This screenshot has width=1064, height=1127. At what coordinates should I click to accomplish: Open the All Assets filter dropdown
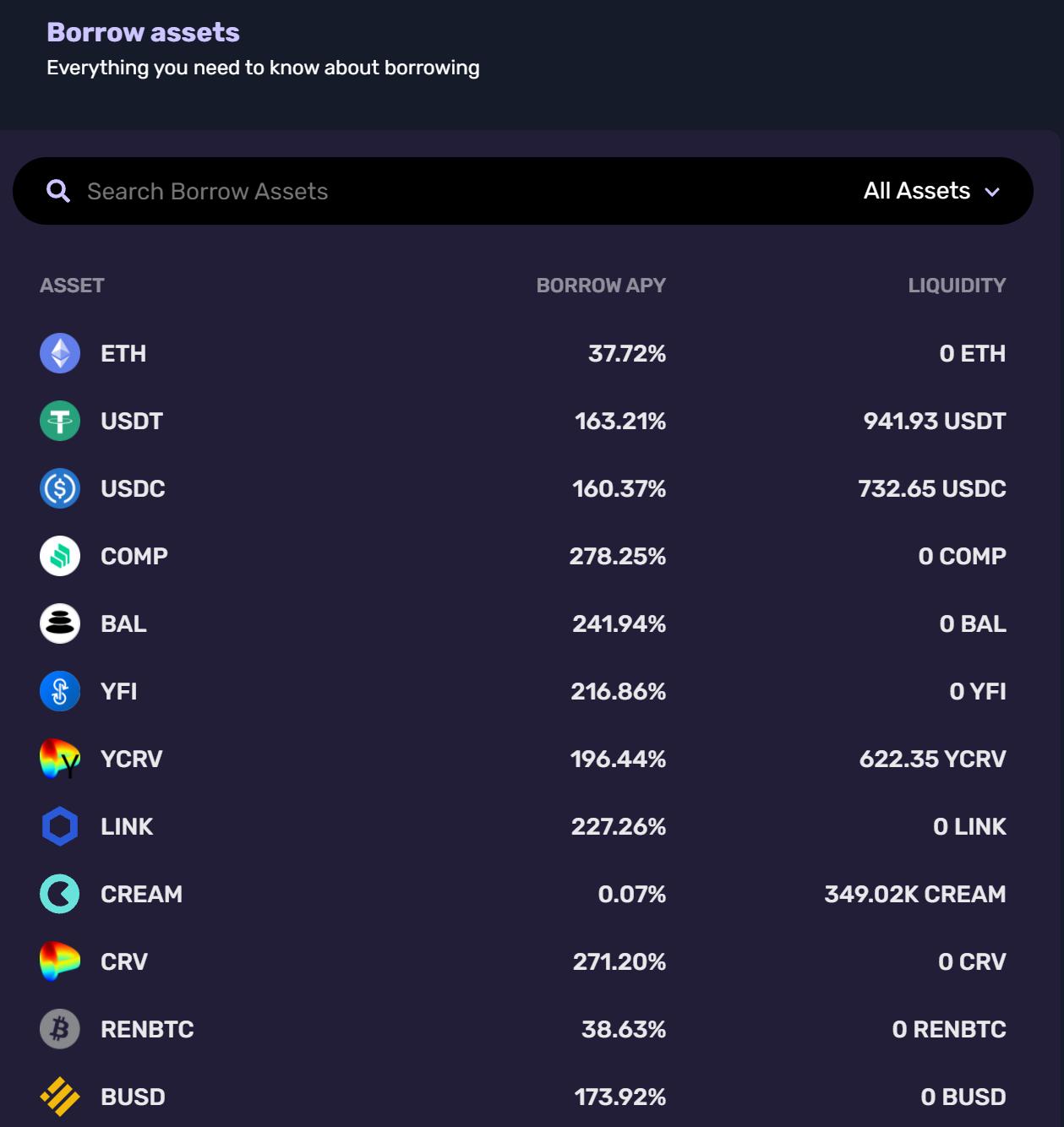pos(917,191)
